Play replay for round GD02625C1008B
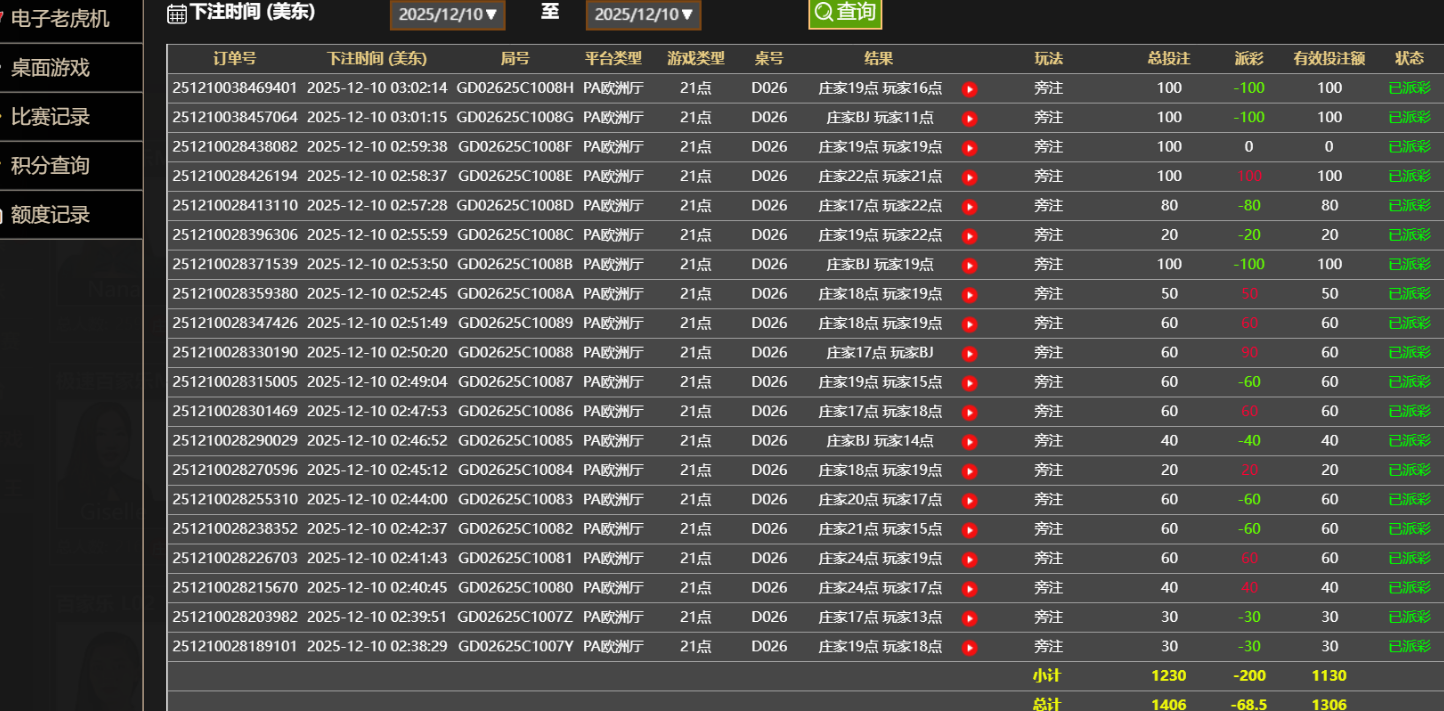1444x711 pixels. point(969,266)
